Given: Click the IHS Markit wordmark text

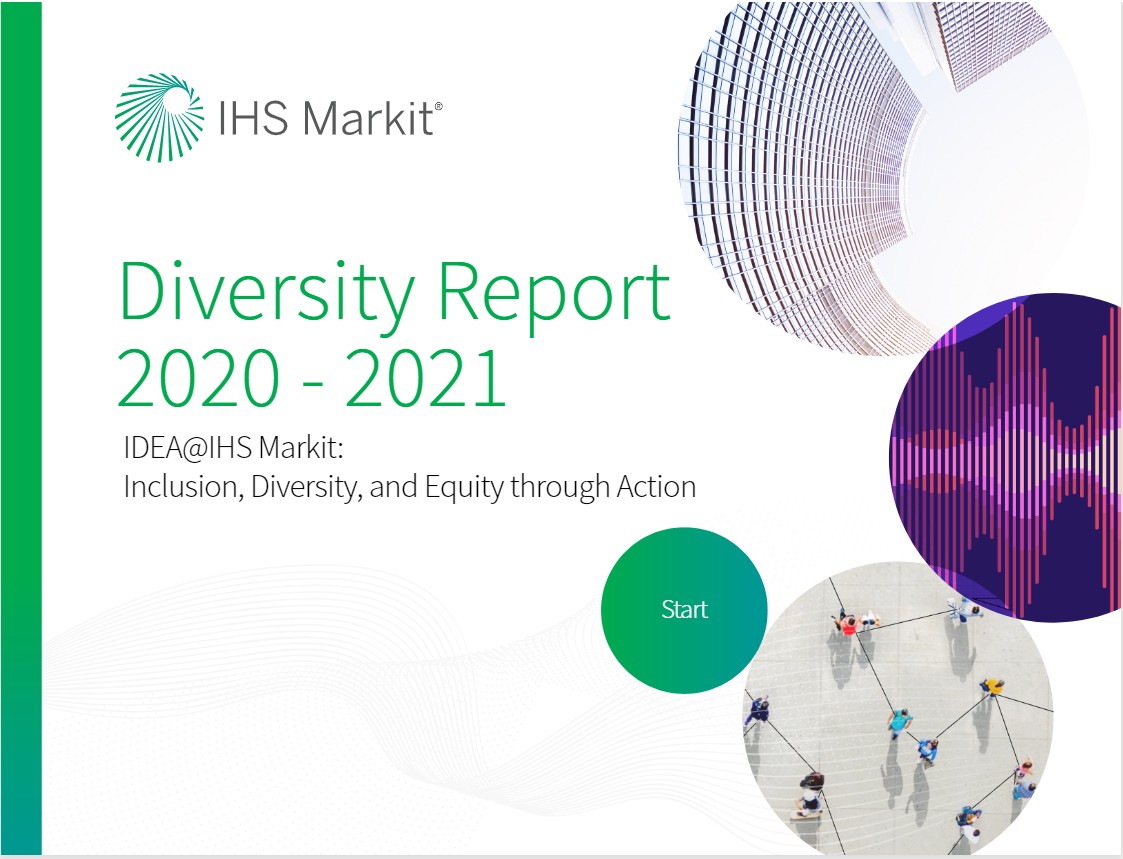Looking at the screenshot, I should click(329, 118).
